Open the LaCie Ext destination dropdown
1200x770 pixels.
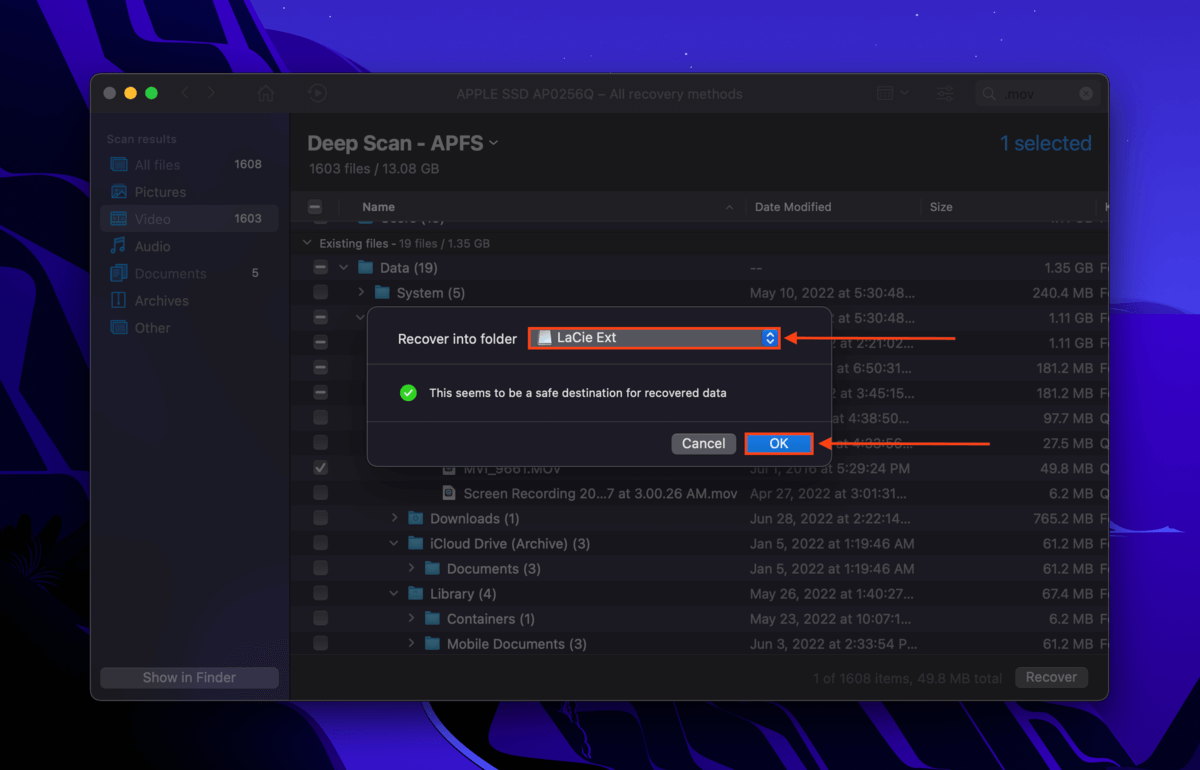[x=654, y=338]
